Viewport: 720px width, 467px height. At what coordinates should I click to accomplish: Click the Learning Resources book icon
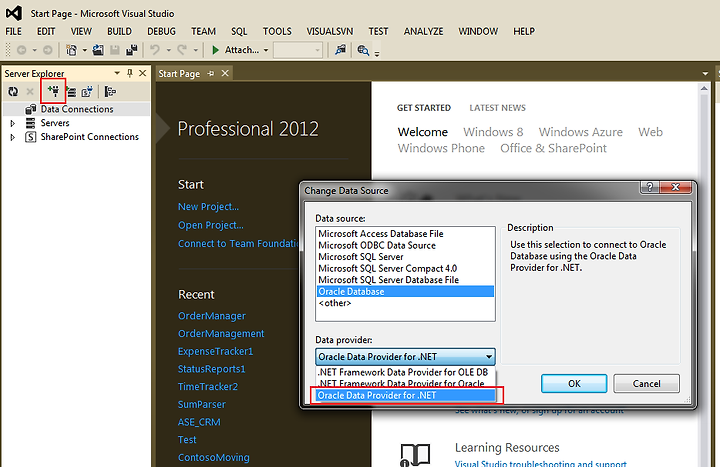click(x=415, y=455)
